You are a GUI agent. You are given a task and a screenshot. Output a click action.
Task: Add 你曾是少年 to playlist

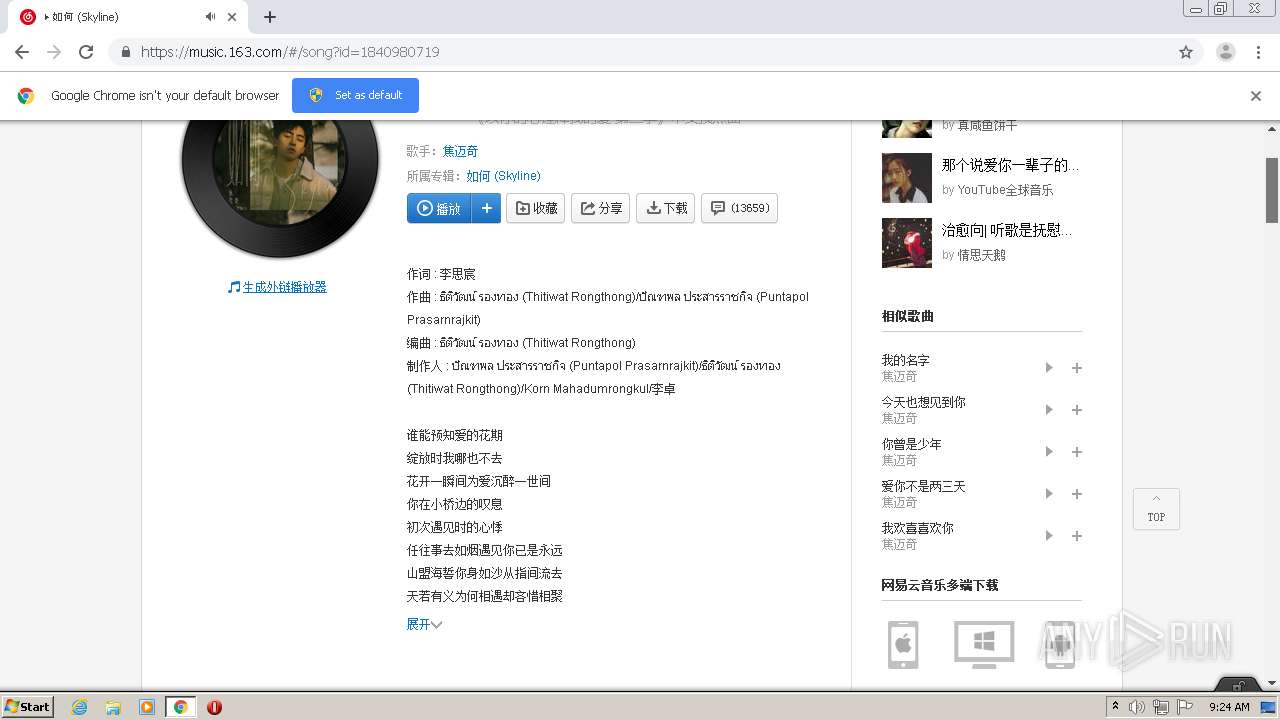pyautogui.click(x=1077, y=452)
